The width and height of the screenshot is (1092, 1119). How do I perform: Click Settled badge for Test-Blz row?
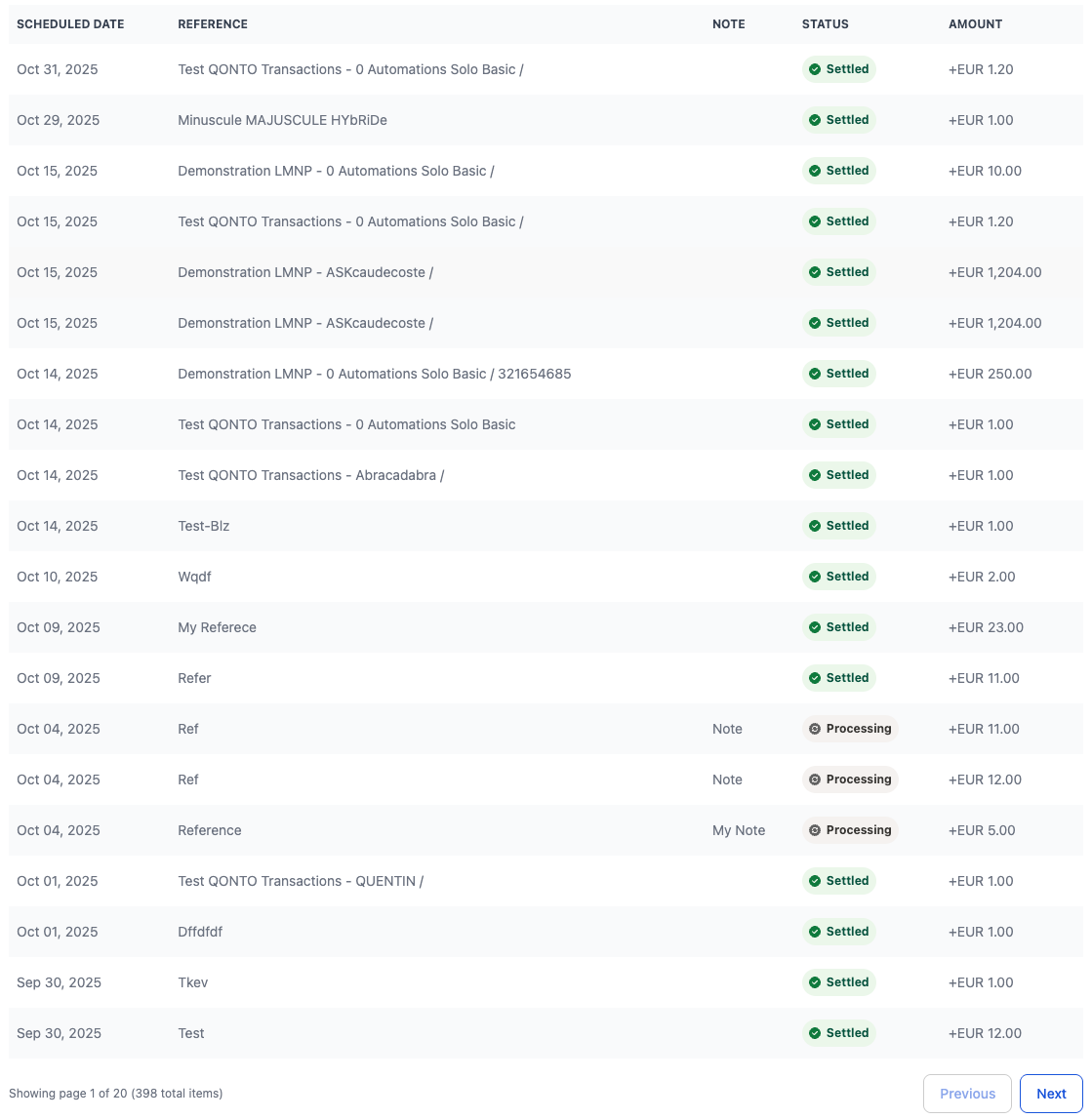(x=838, y=526)
